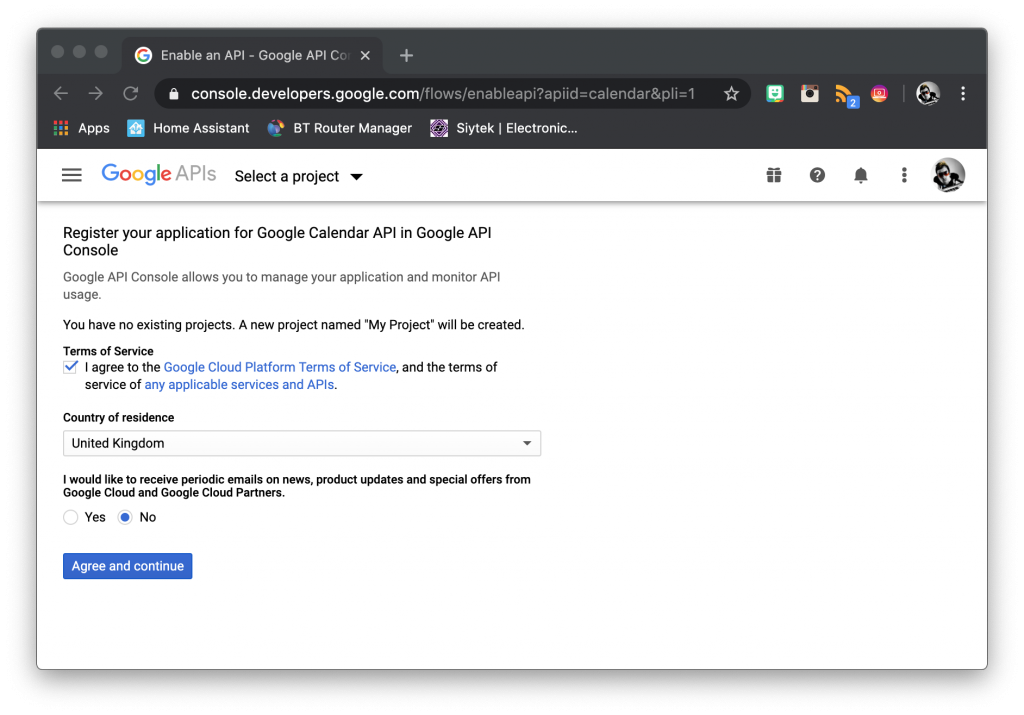Open Chrome three-dot menu
The image size is (1024, 715).
click(x=963, y=93)
